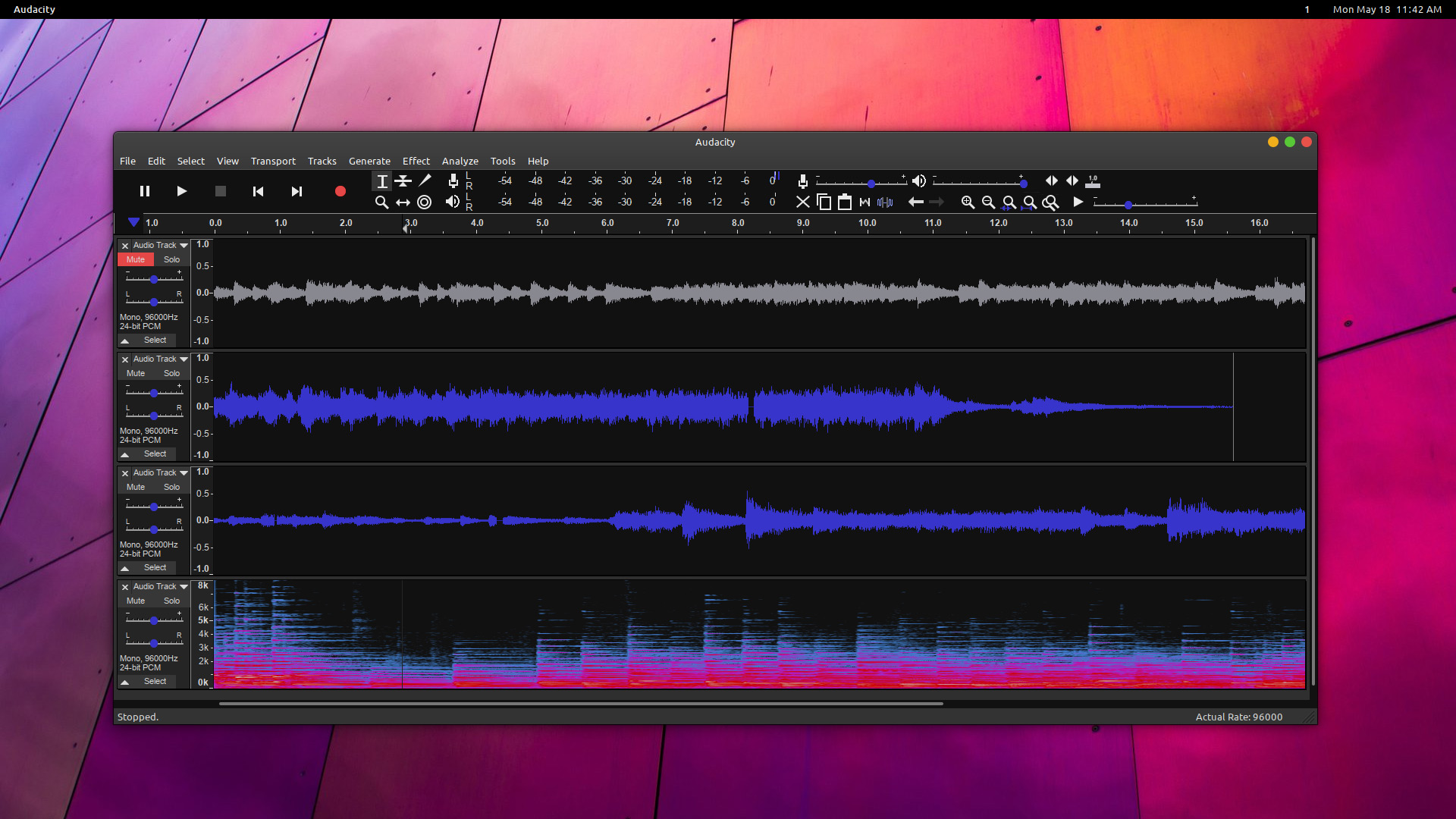Select the Time Shift tool

point(402,202)
